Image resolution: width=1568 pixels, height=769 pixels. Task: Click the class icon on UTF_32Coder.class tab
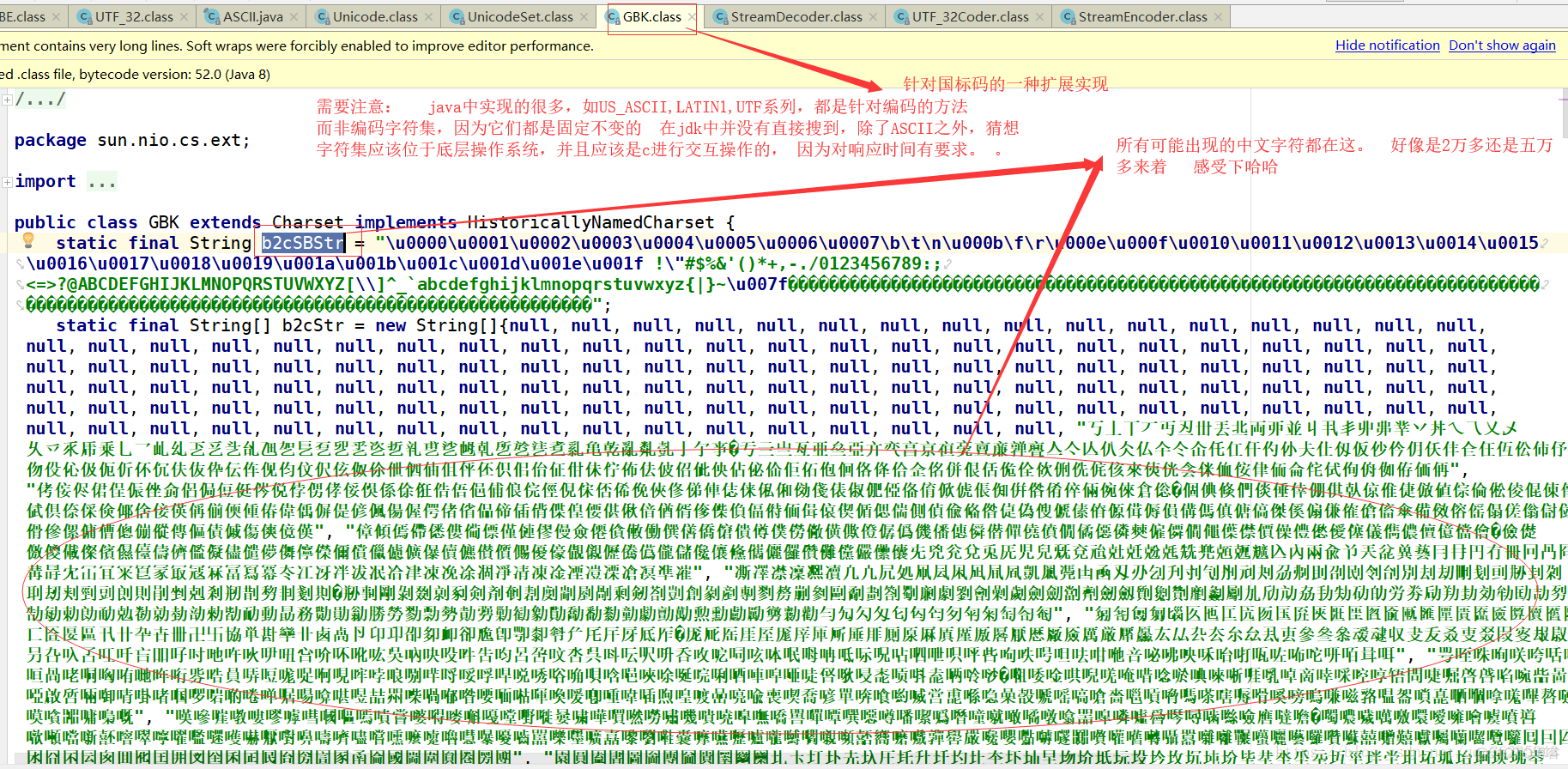tap(901, 16)
